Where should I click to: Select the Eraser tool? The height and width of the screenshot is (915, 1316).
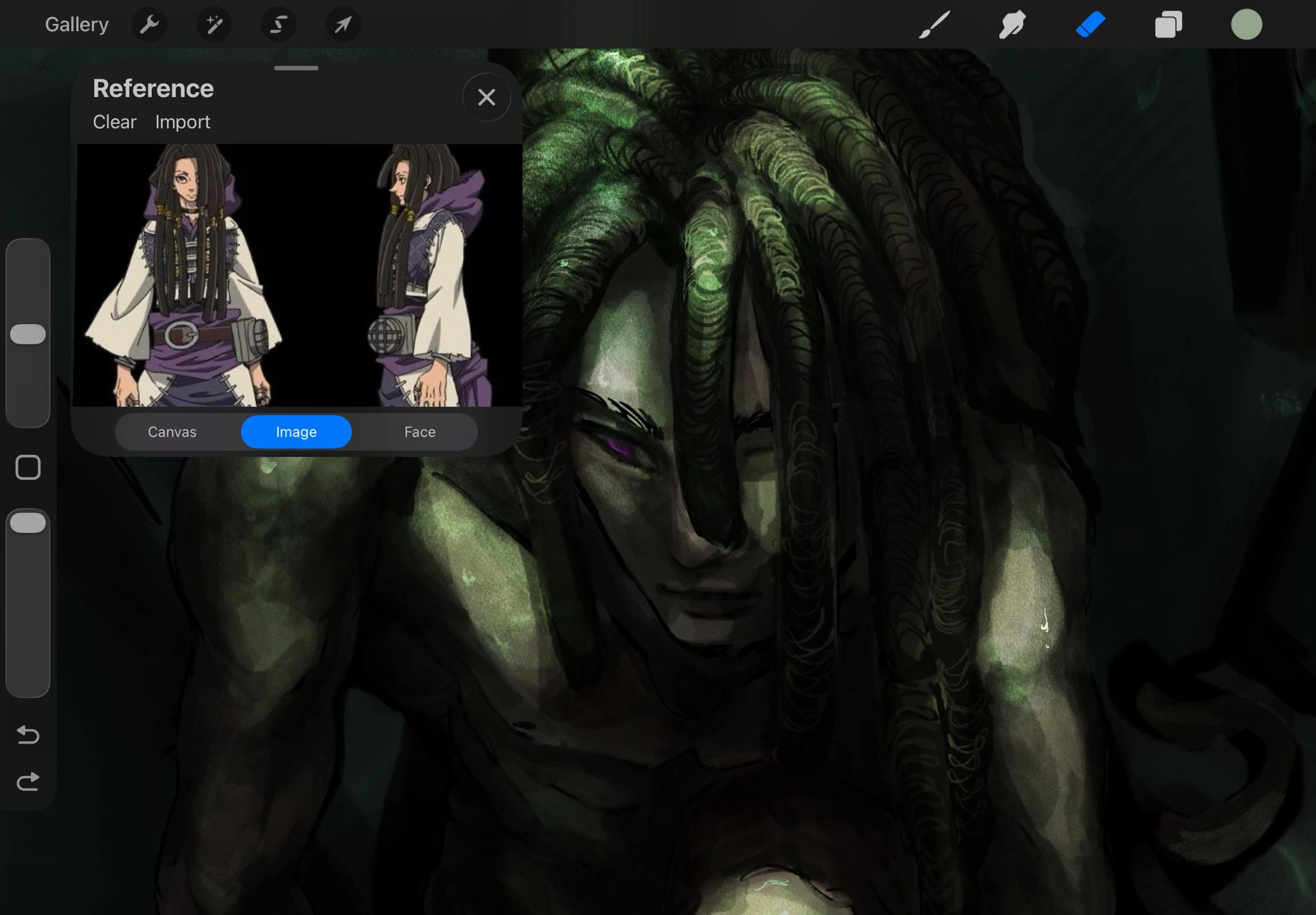click(x=1091, y=25)
